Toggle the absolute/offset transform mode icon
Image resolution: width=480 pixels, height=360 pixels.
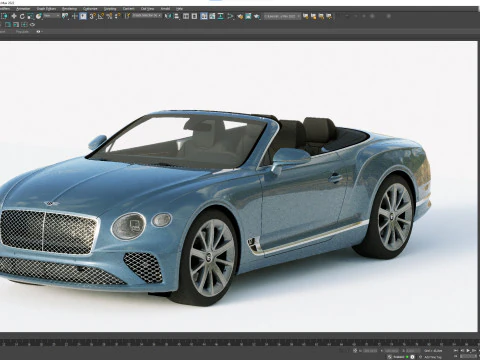pyautogui.click(x=355, y=351)
